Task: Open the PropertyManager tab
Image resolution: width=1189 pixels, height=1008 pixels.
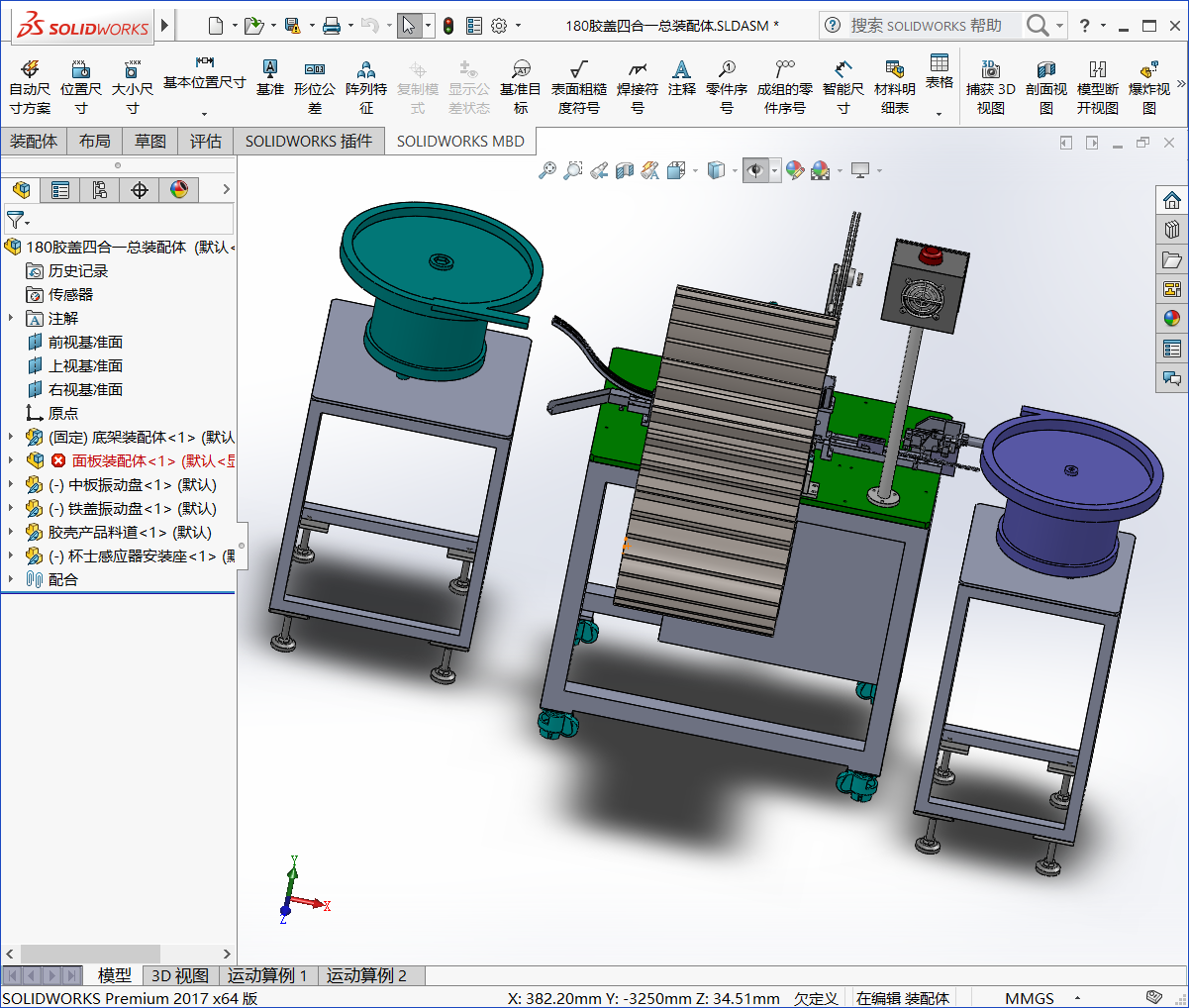Action: (x=60, y=189)
